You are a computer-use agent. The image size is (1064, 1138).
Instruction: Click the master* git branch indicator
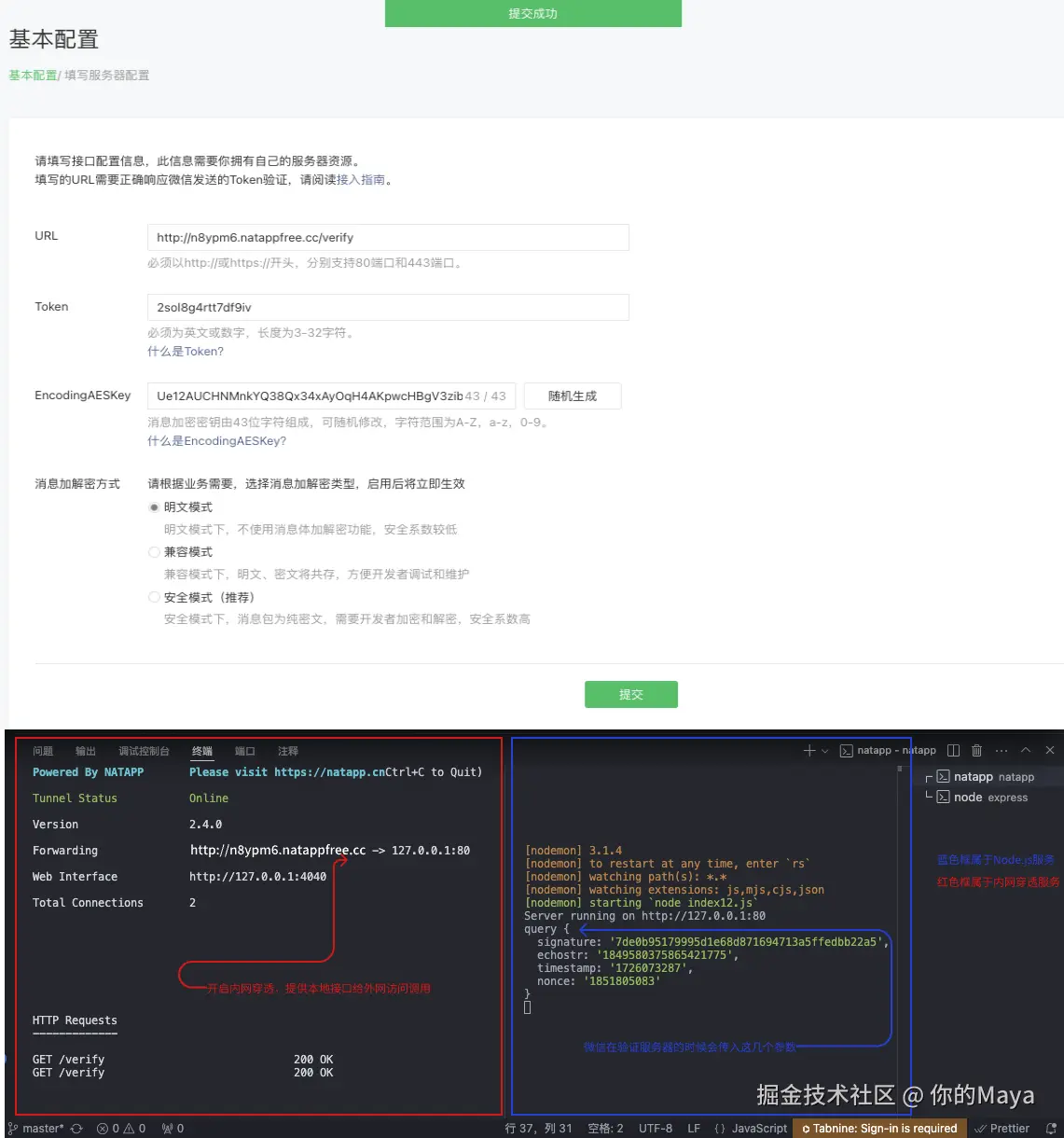[36, 1129]
